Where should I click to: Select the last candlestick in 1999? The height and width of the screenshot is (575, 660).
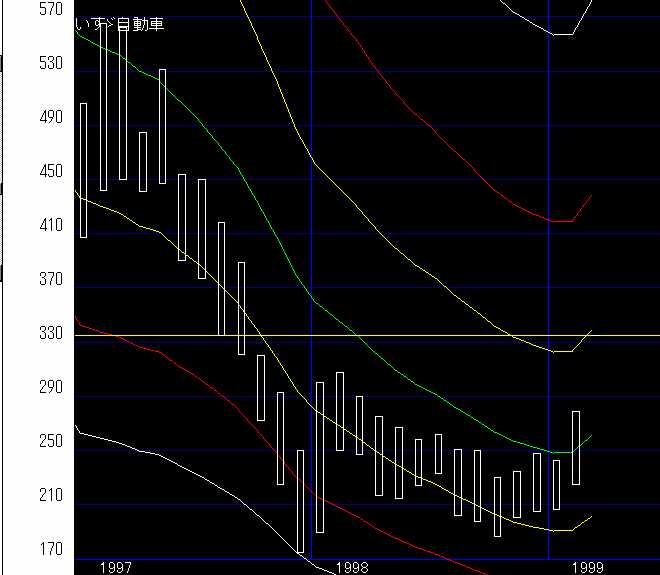(x=576, y=447)
